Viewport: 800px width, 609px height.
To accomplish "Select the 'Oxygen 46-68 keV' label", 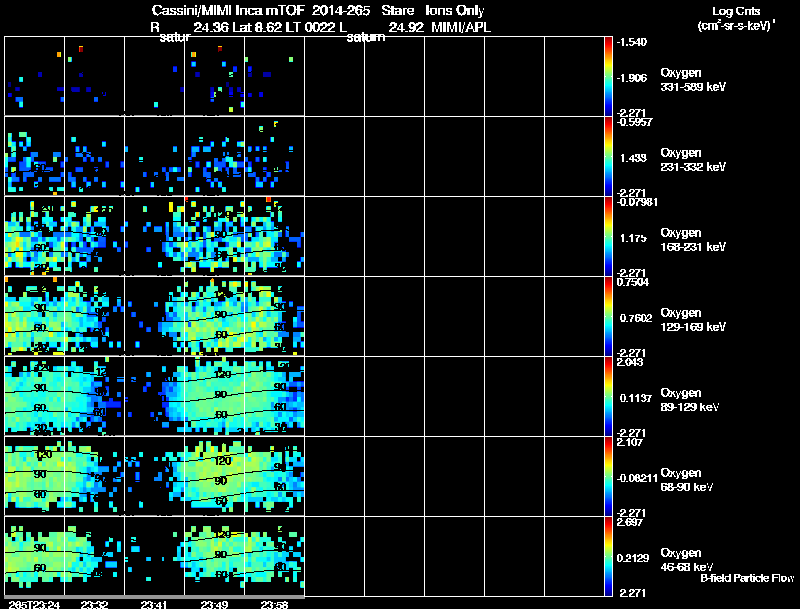I will tap(687, 560).
